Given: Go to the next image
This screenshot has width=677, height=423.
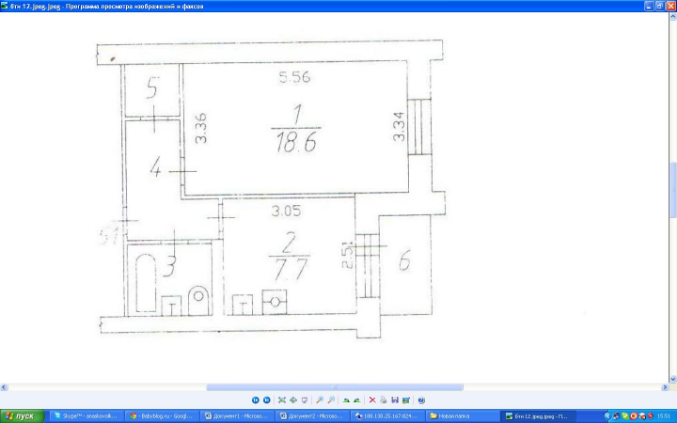Looking at the screenshot, I should (266, 398).
